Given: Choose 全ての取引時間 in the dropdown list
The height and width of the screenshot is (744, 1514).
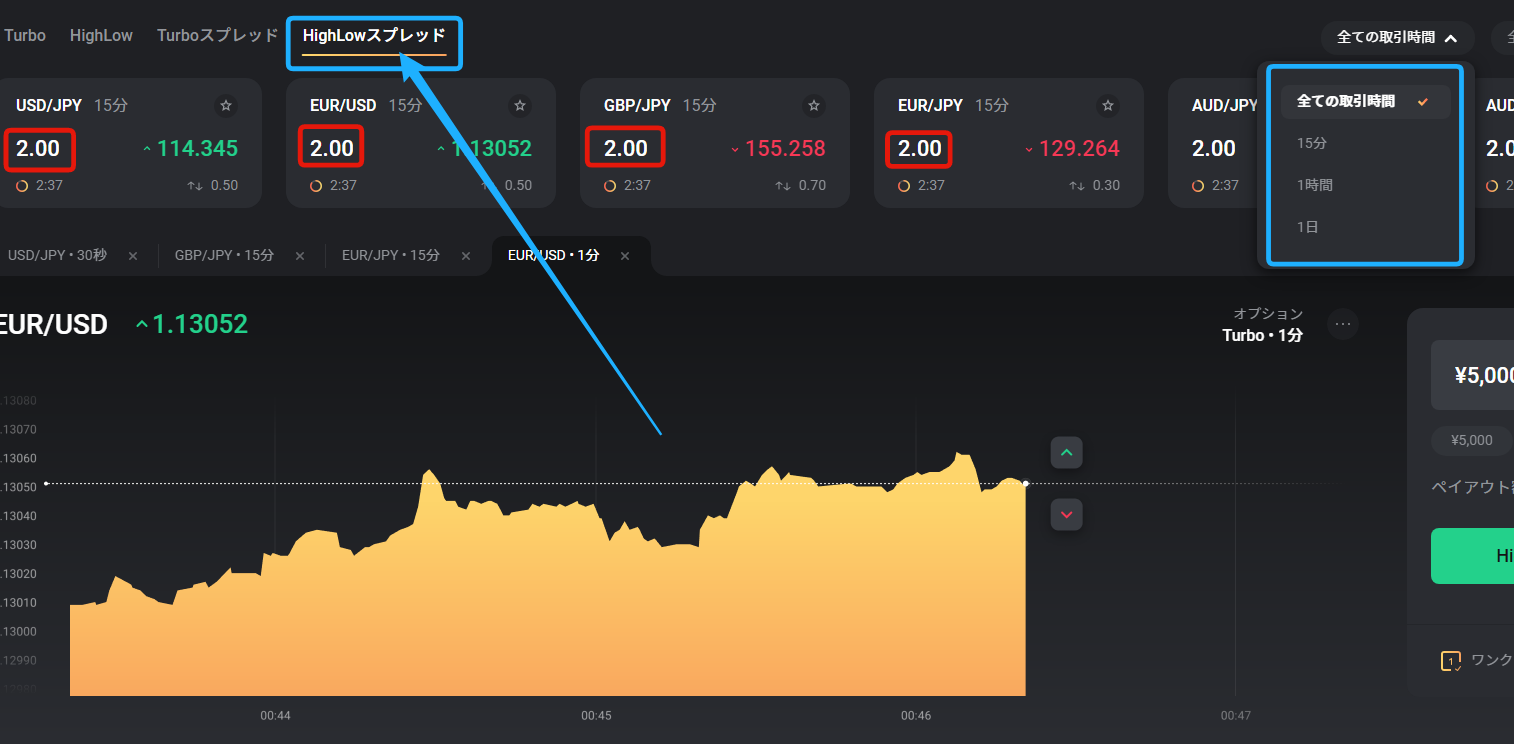Looking at the screenshot, I should (x=1365, y=101).
